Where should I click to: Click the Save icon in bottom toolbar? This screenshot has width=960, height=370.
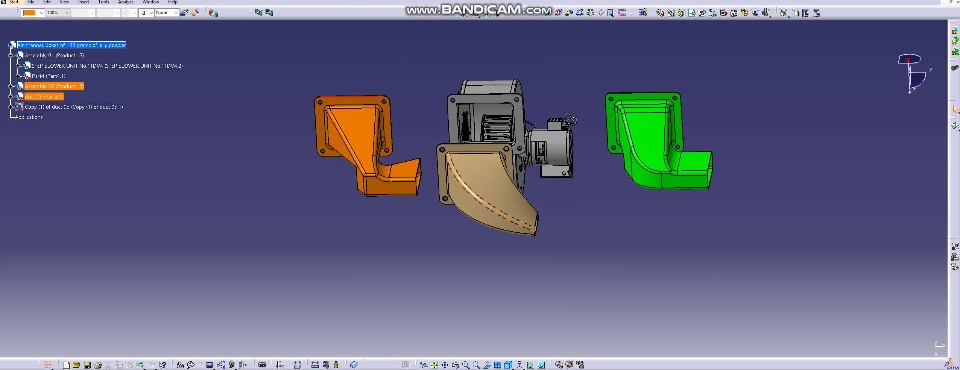point(88,365)
